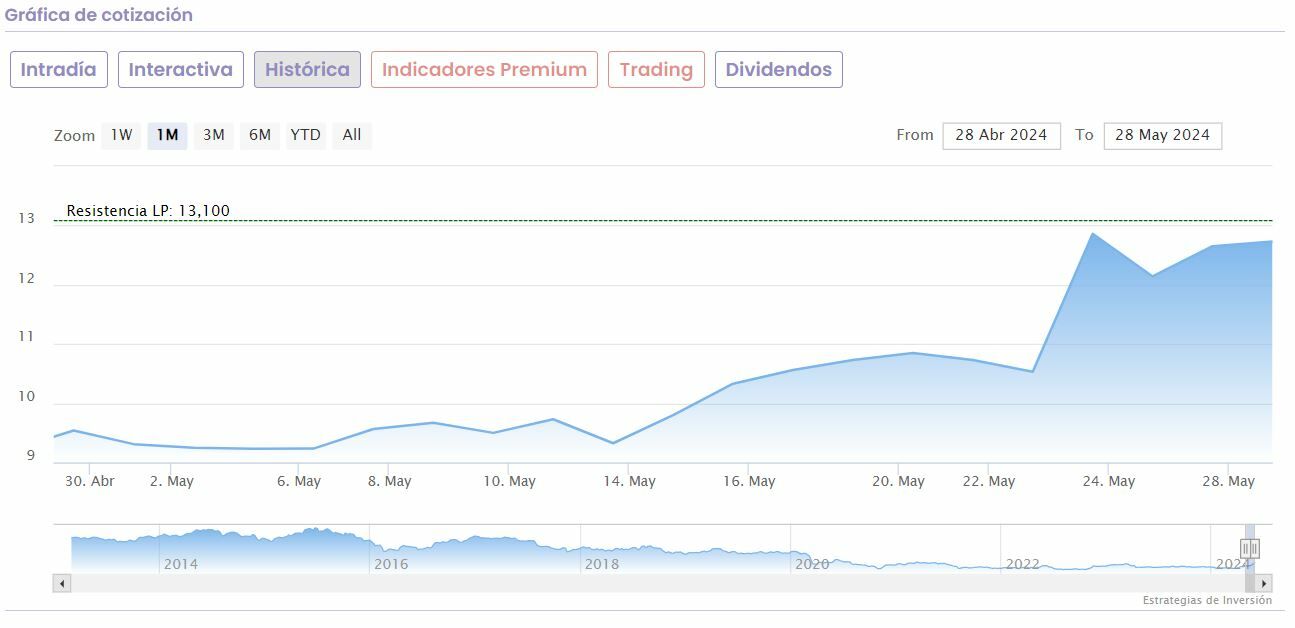
Task: Open the To date field
Action: point(1162,135)
